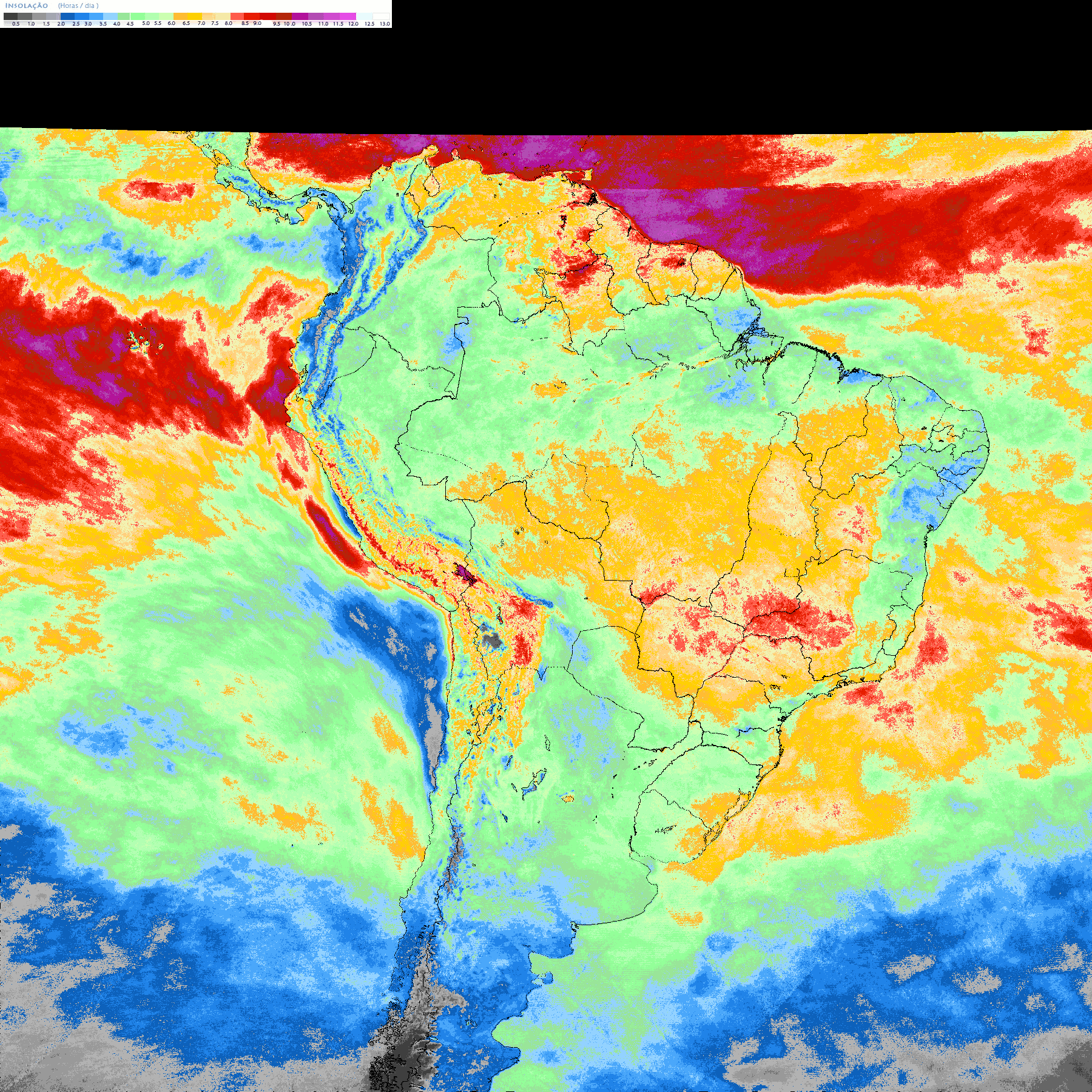Select the bright magenta swatch near 12.0
The height and width of the screenshot is (1092, 1092).
point(348,16)
